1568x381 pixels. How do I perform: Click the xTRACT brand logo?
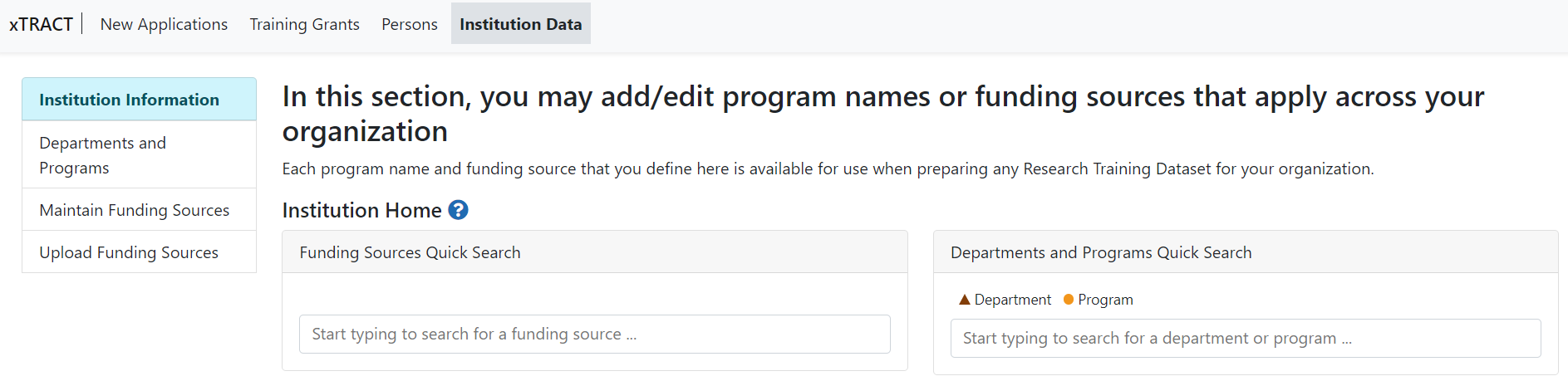(41, 24)
